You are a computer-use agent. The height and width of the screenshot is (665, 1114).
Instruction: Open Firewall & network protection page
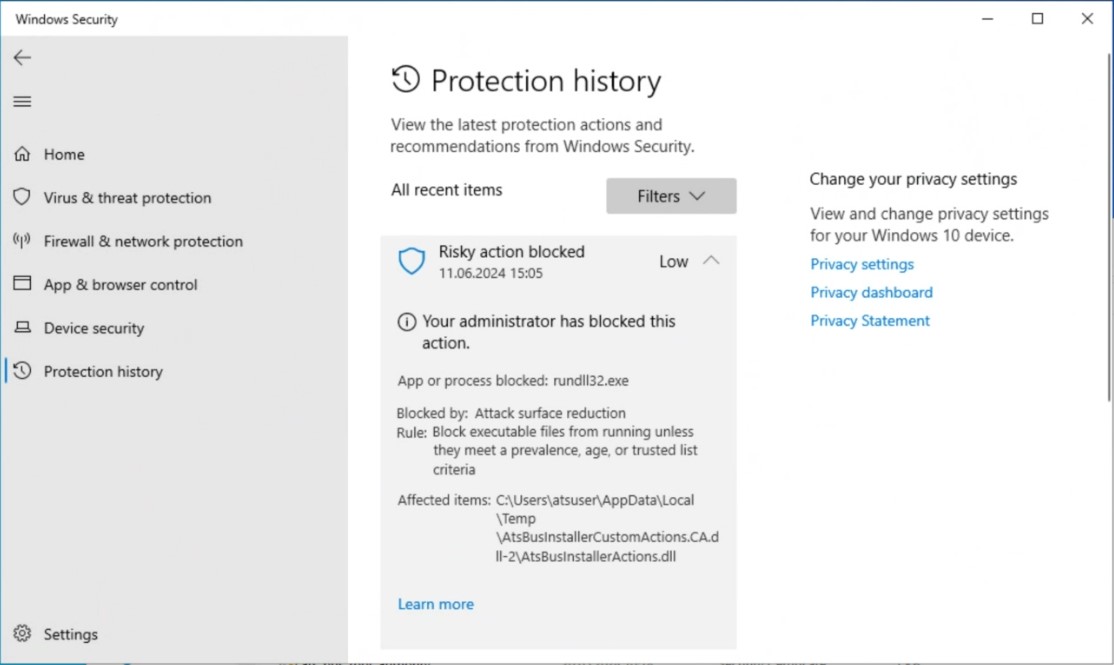click(x=143, y=241)
